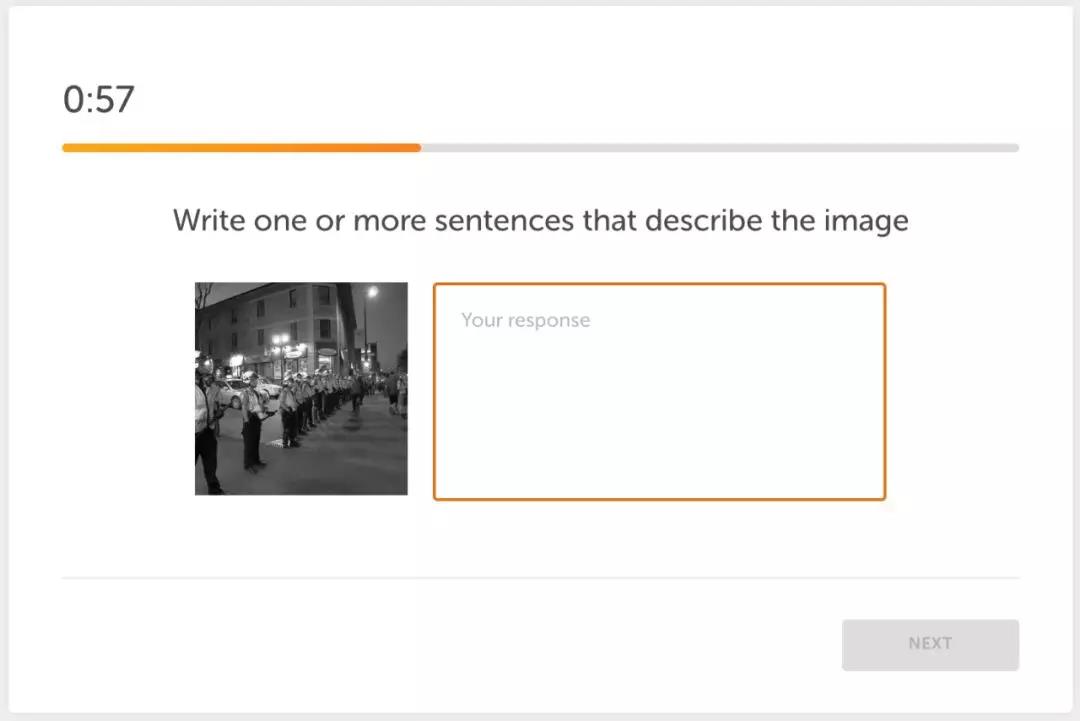Focus the Your response text box
The height and width of the screenshot is (721, 1080).
pyautogui.click(x=659, y=391)
